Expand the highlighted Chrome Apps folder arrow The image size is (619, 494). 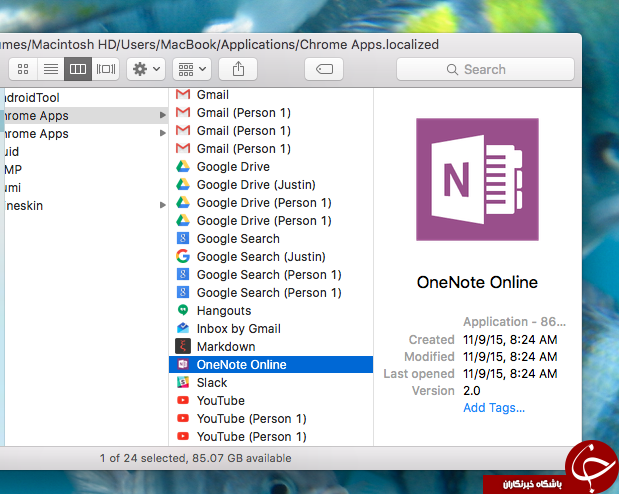pyautogui.click(x=162, y=115)
